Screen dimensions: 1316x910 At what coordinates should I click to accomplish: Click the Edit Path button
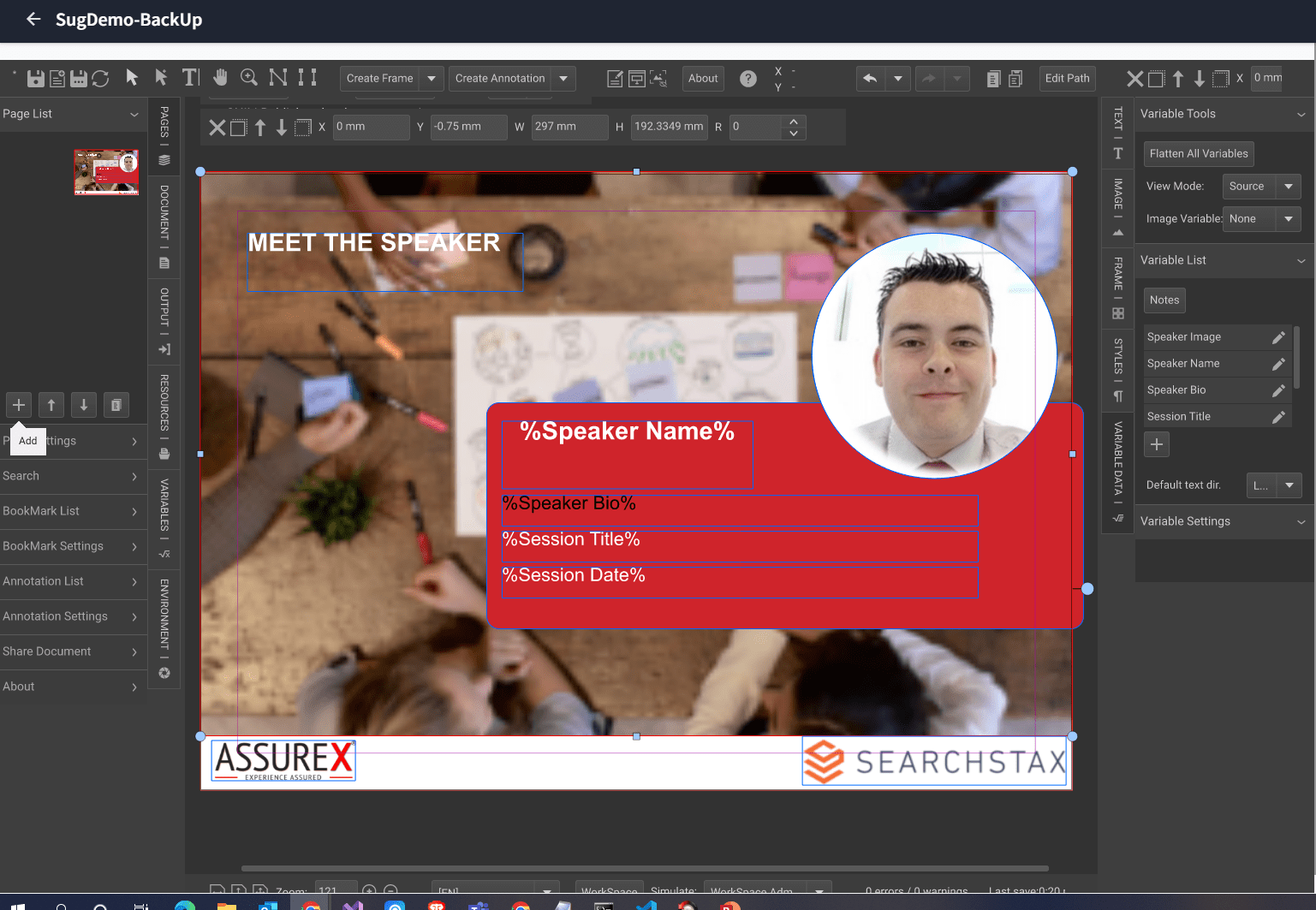click(1067, 79)
